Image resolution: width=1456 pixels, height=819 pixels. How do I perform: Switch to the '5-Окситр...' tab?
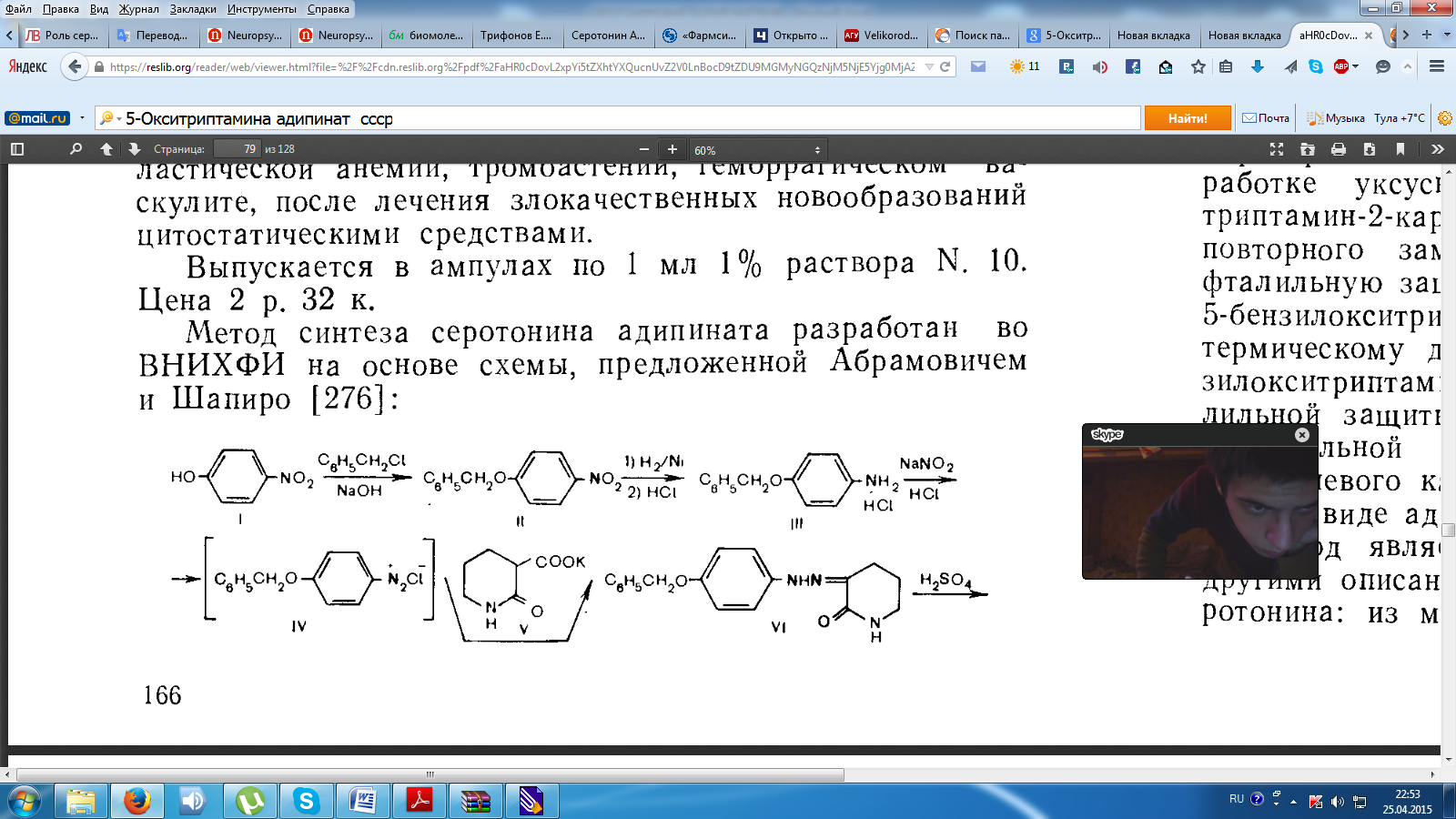(x=1064, y=35)
